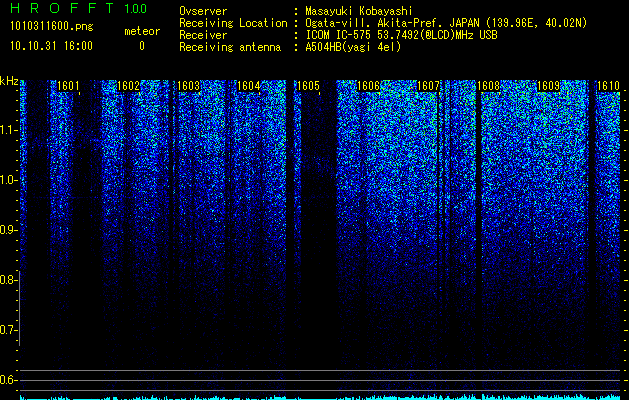Click the HROFFT 1.0.0 title text
This screenshot has height=400, width=629.
(79, 8)
